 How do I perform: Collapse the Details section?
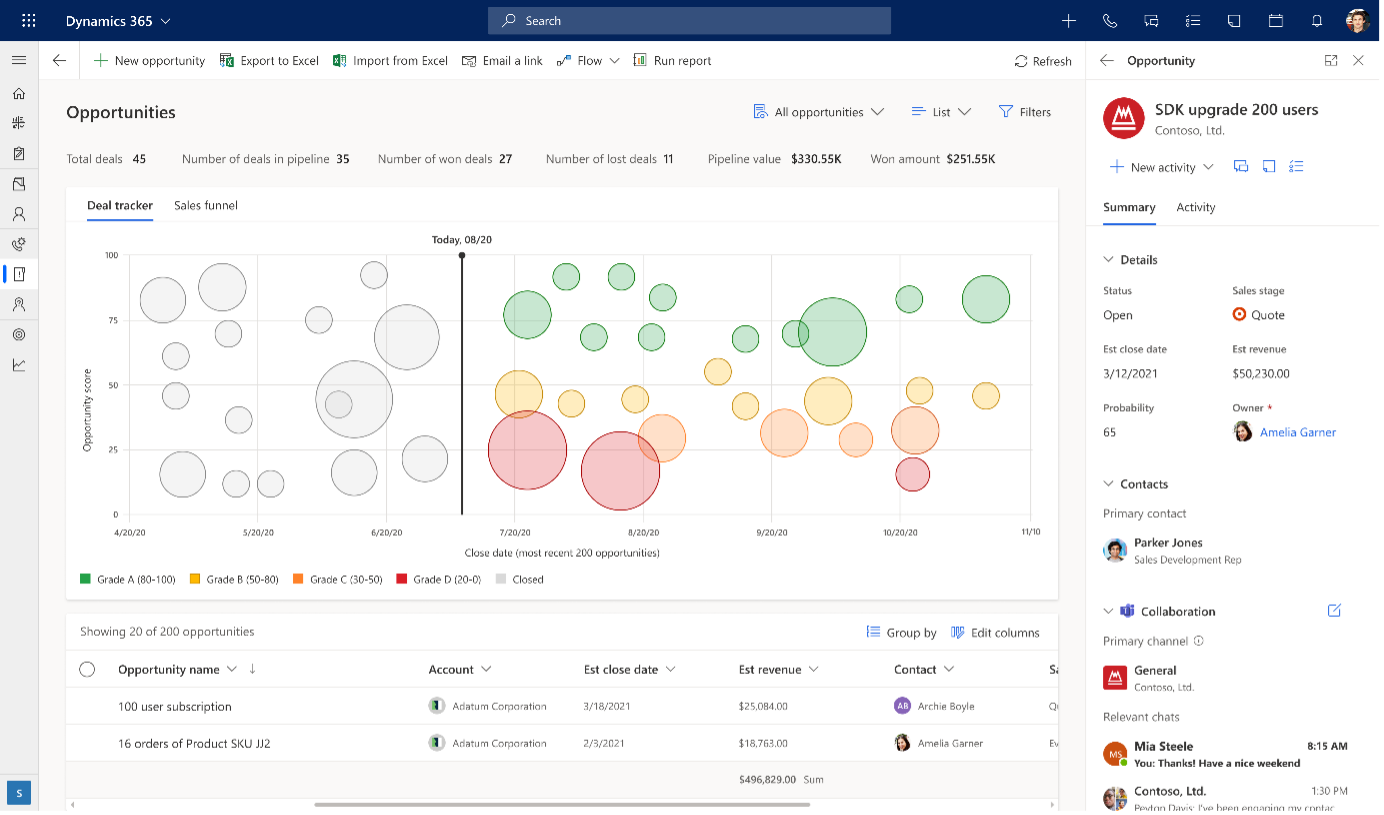tap(1108, 259)
